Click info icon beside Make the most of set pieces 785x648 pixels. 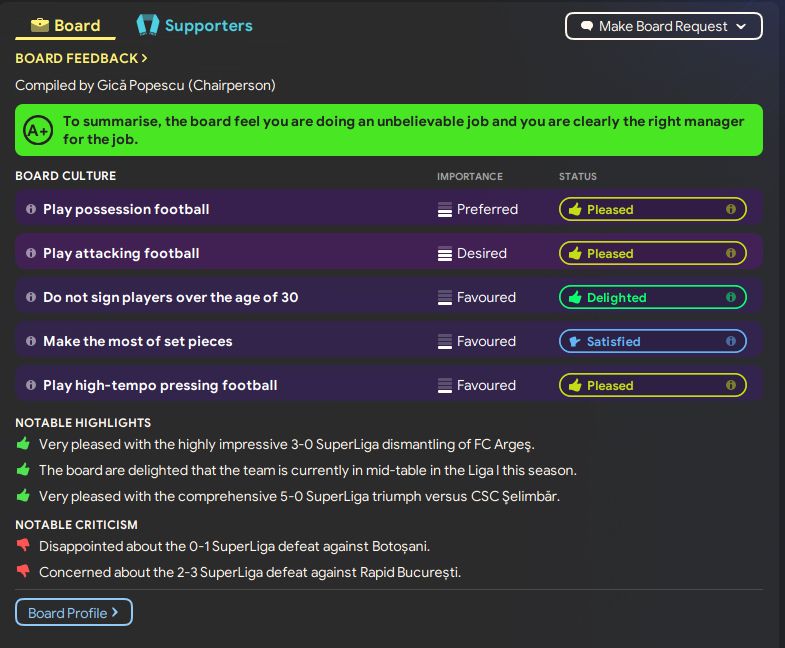pos(31,342)
